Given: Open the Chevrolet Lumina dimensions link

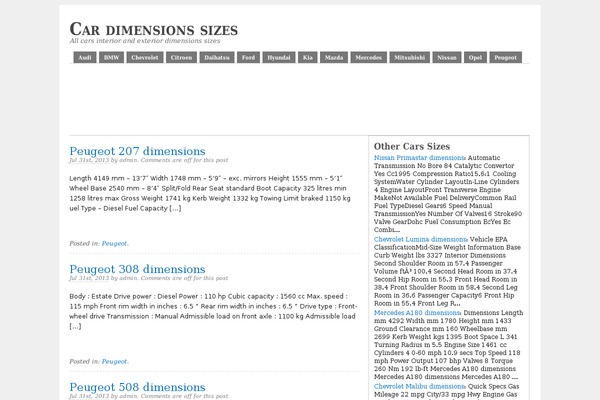Looking at the screenshot, I should 420,239.
